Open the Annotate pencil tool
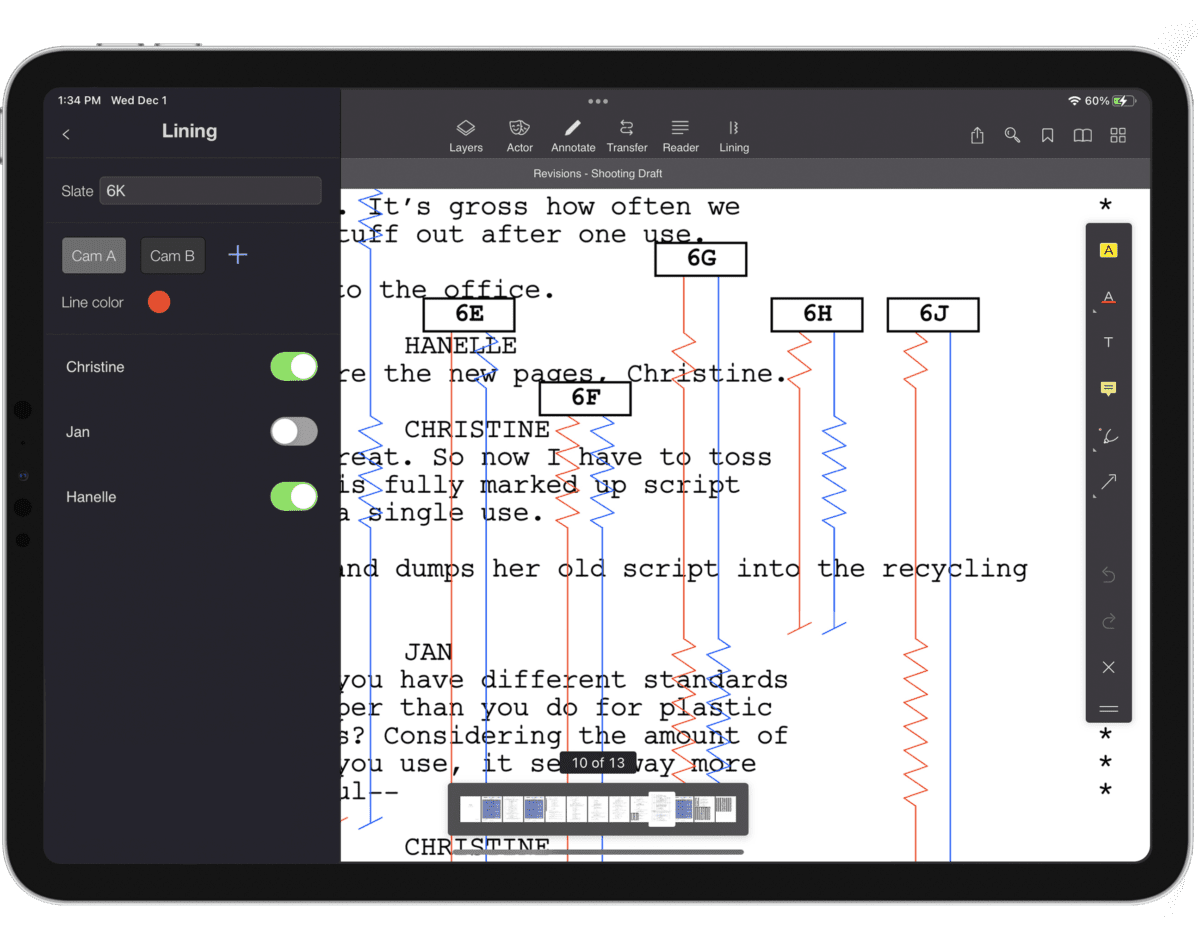 pyautogui.click(x=573, y=135)
